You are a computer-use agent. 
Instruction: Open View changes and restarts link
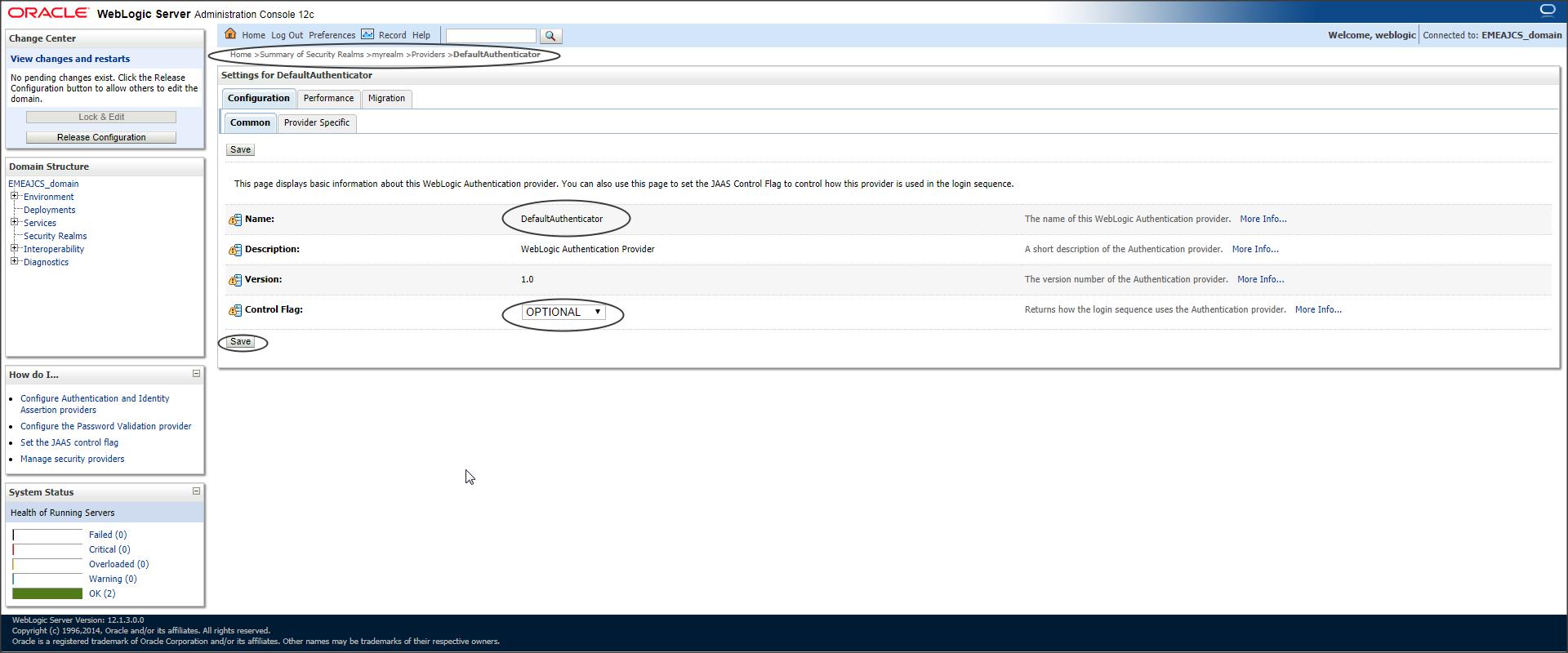(70, 59)
